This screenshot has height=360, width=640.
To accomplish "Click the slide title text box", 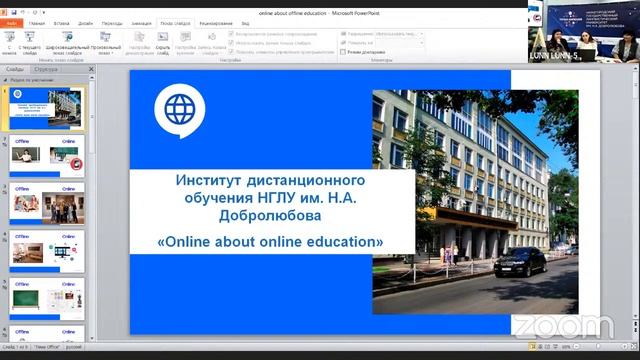I will coord(270,198).
